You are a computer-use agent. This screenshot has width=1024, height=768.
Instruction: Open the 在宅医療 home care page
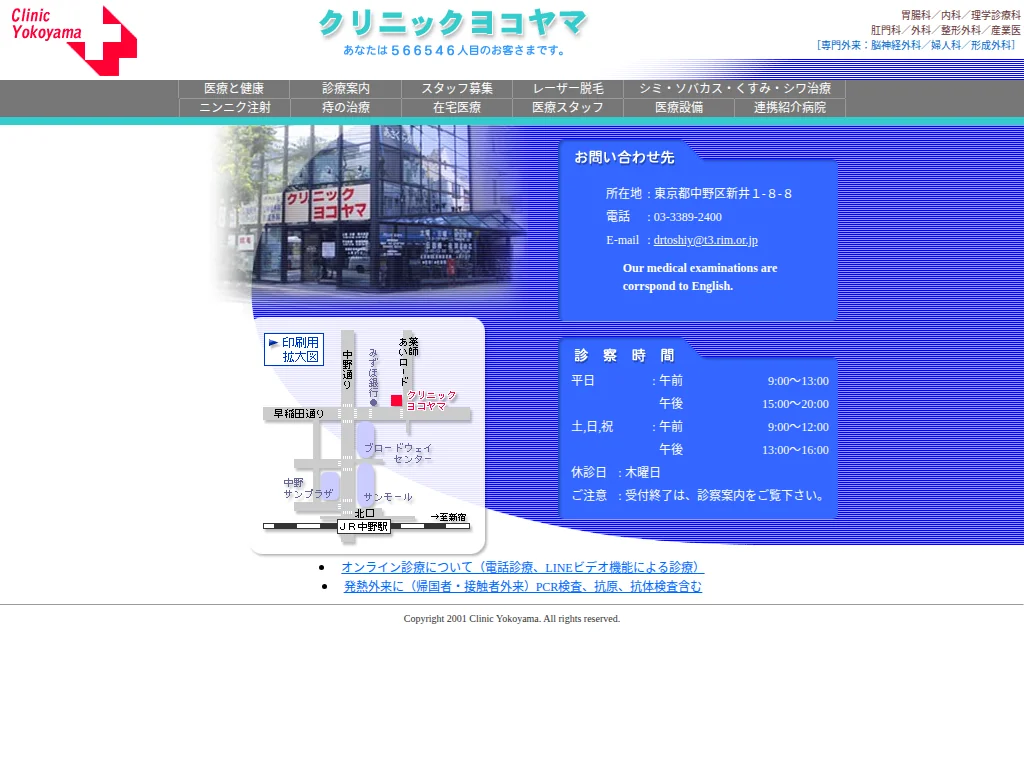pos(455,108)
